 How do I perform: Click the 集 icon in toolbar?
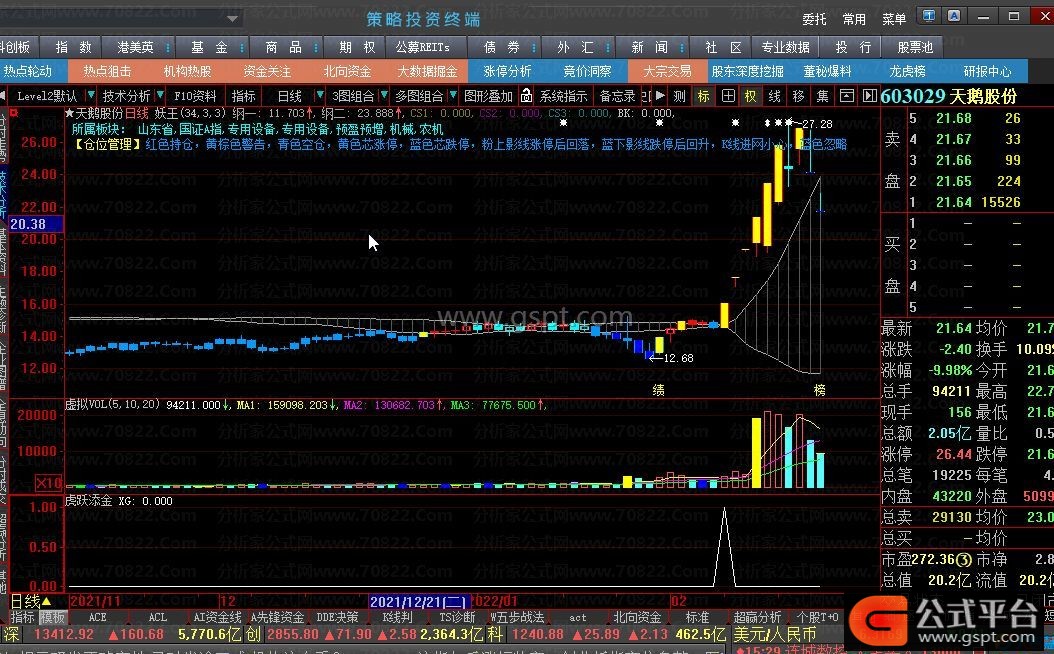822,96
